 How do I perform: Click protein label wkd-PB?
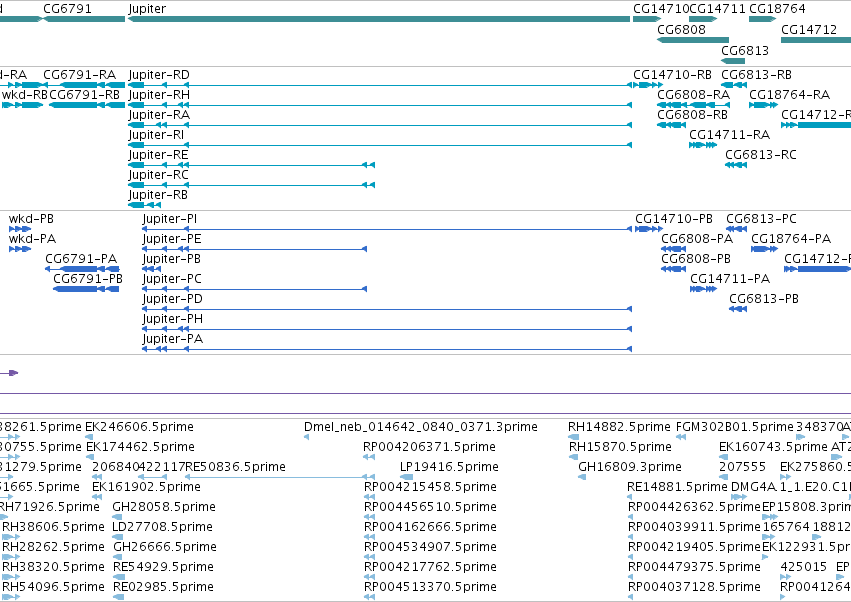[31, 219]
